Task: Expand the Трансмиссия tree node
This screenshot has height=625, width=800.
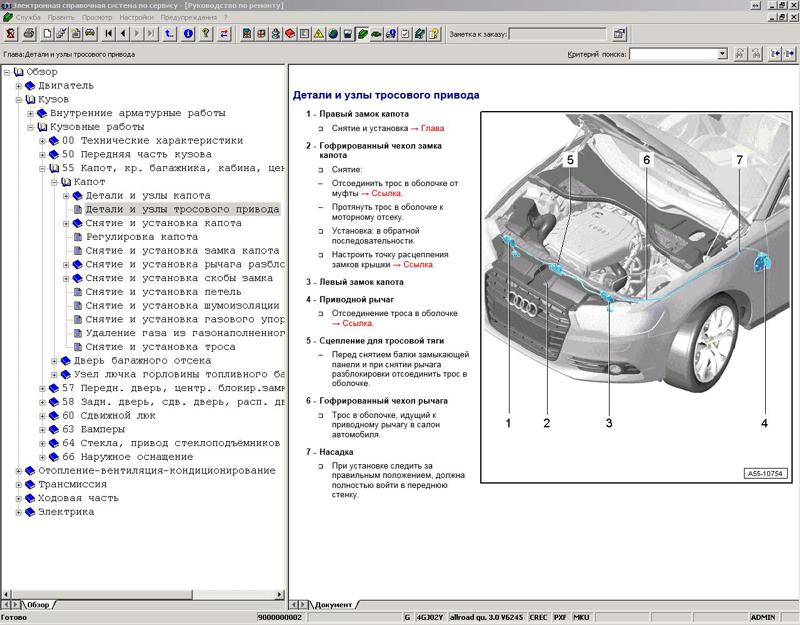Action: (x=18, y=485)
